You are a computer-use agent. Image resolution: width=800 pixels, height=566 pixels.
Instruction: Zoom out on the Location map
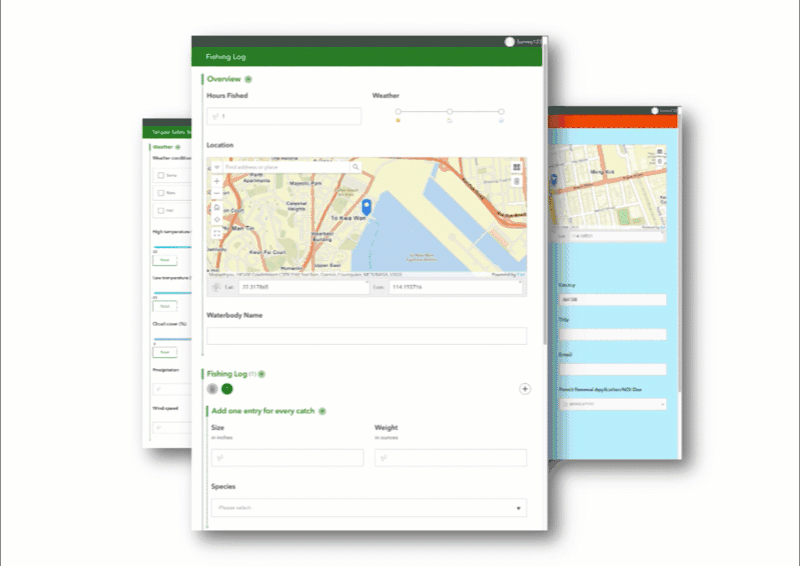(x=217, y=193)
